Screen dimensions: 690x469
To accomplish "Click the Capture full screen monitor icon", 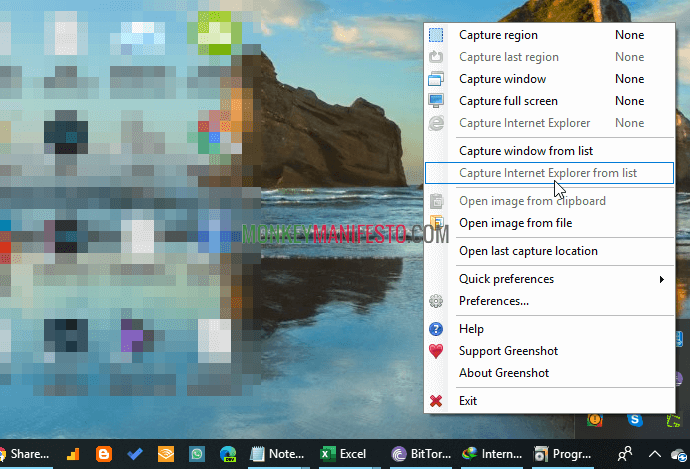I will click(436, 101).
